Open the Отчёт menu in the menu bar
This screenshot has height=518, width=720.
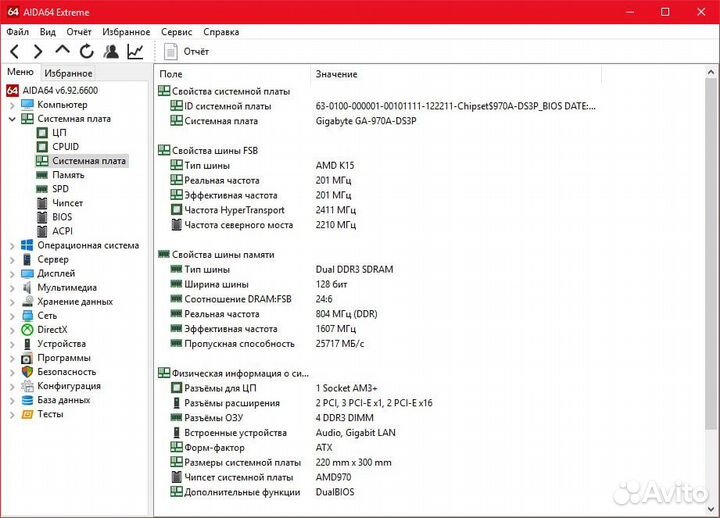[x=79, y=32]
